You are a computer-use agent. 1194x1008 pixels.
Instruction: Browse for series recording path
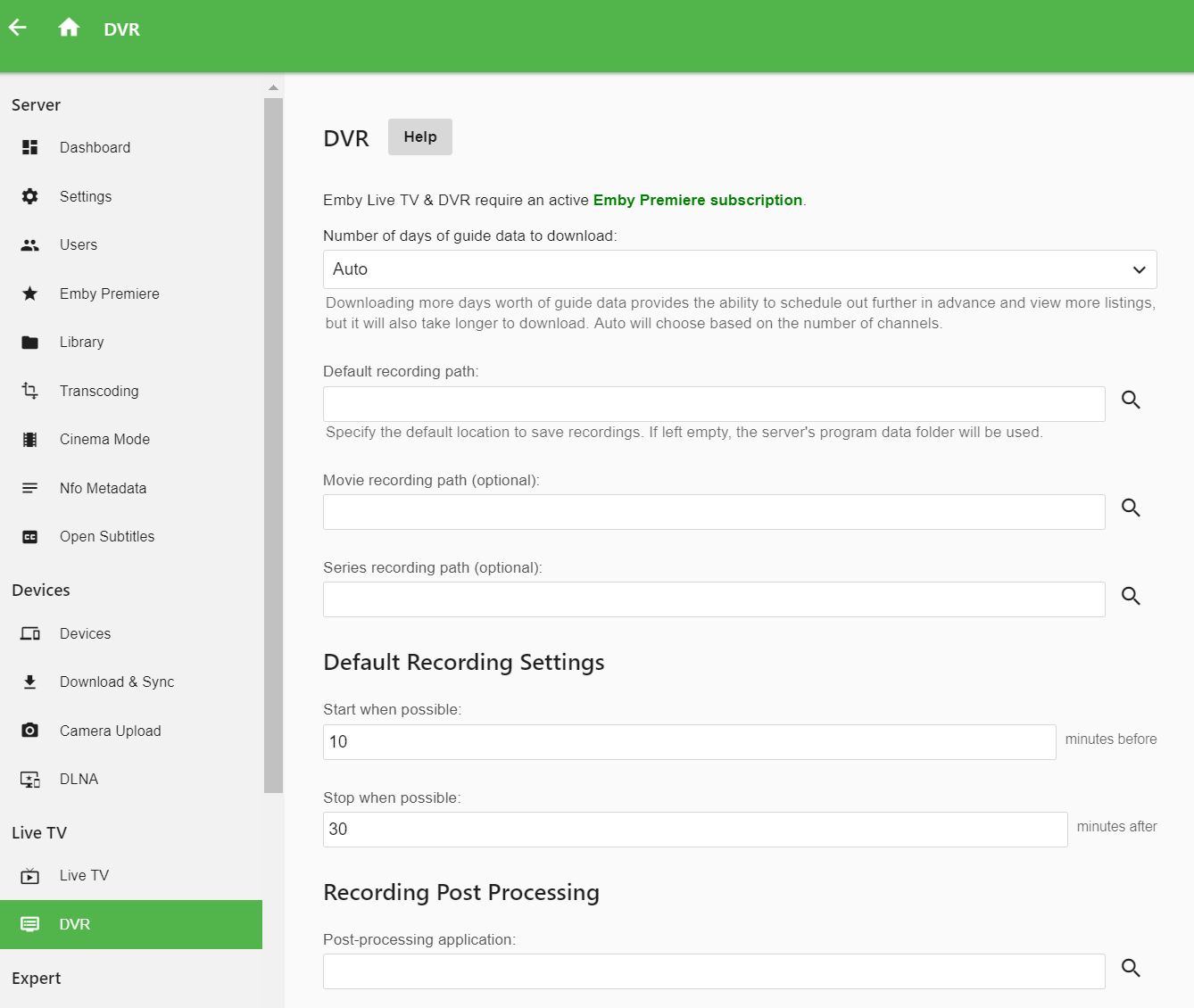click(1131, 596)
